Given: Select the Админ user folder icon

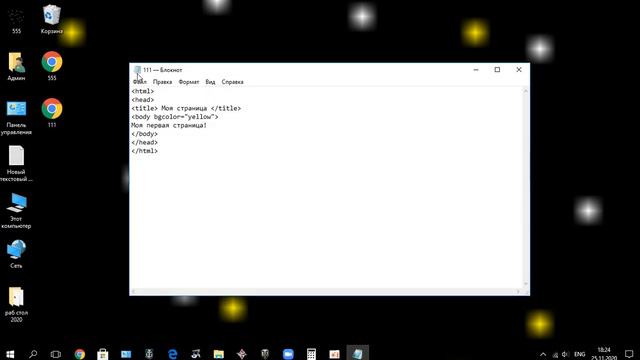Looking at the screenshot, I should (16, 66).
